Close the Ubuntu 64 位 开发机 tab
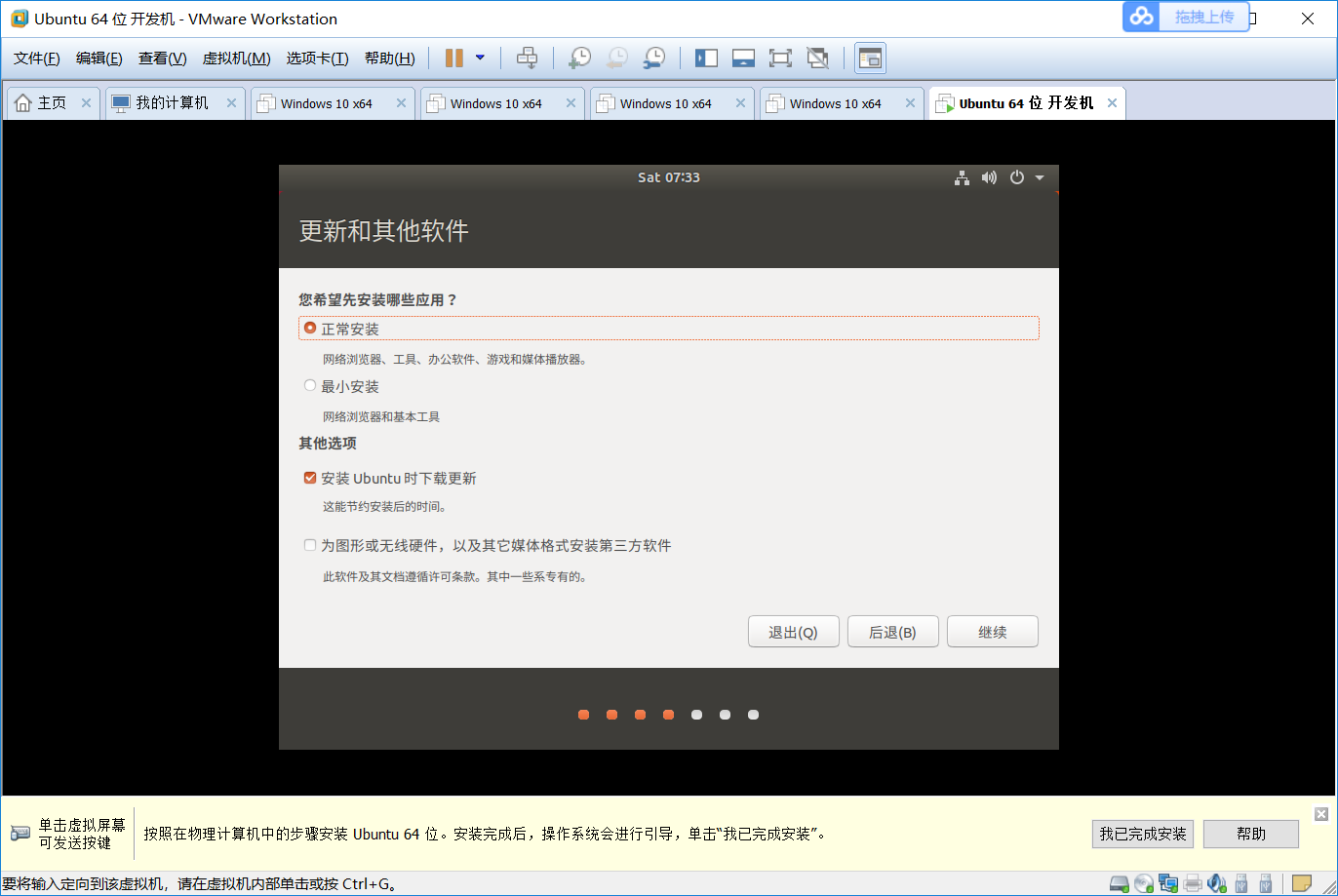The image size is (1338, 896). [1112, 103]
